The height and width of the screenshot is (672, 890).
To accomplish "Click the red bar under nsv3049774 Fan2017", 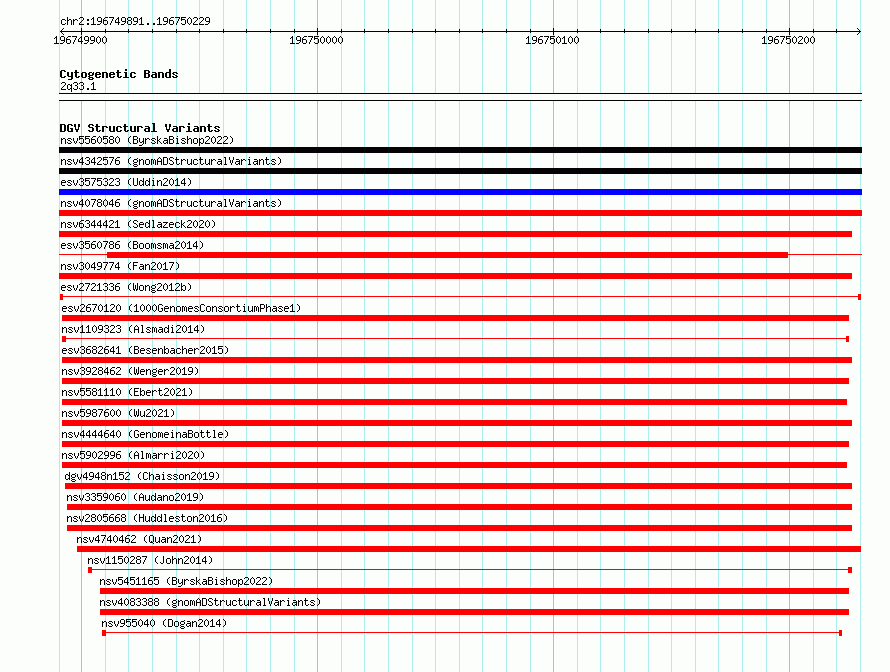I will coord(455,276).
